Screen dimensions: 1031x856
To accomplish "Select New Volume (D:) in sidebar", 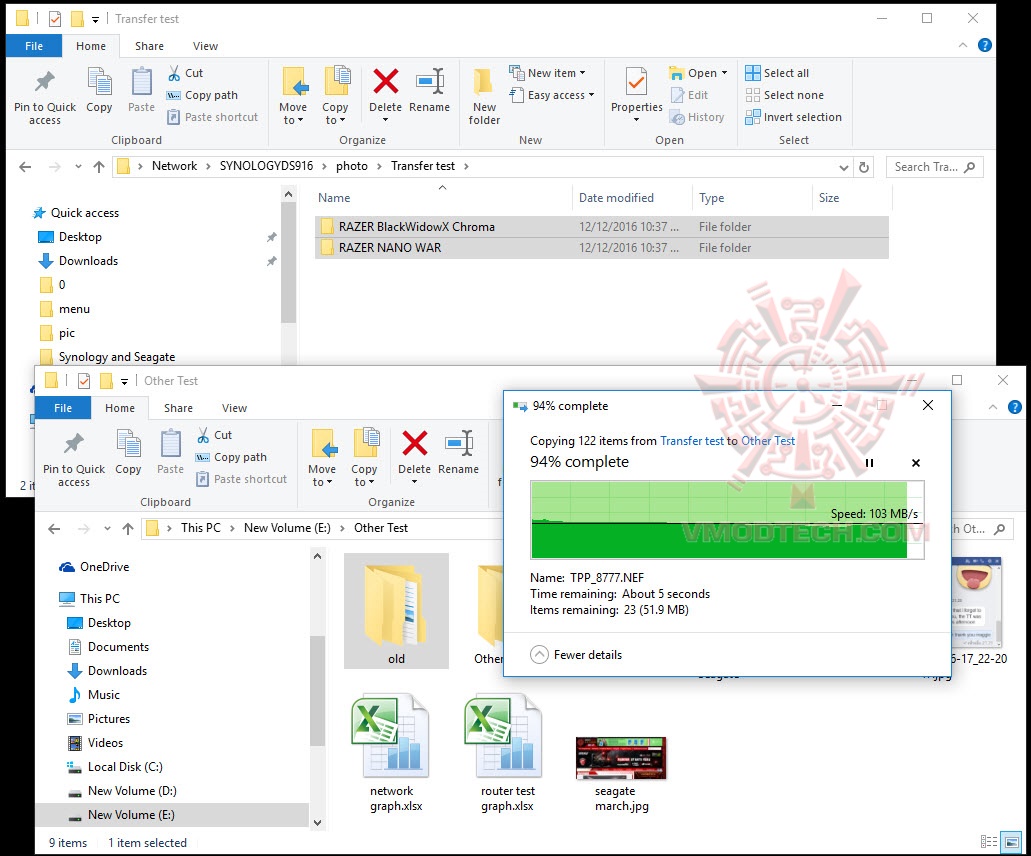I will (122, 791).
